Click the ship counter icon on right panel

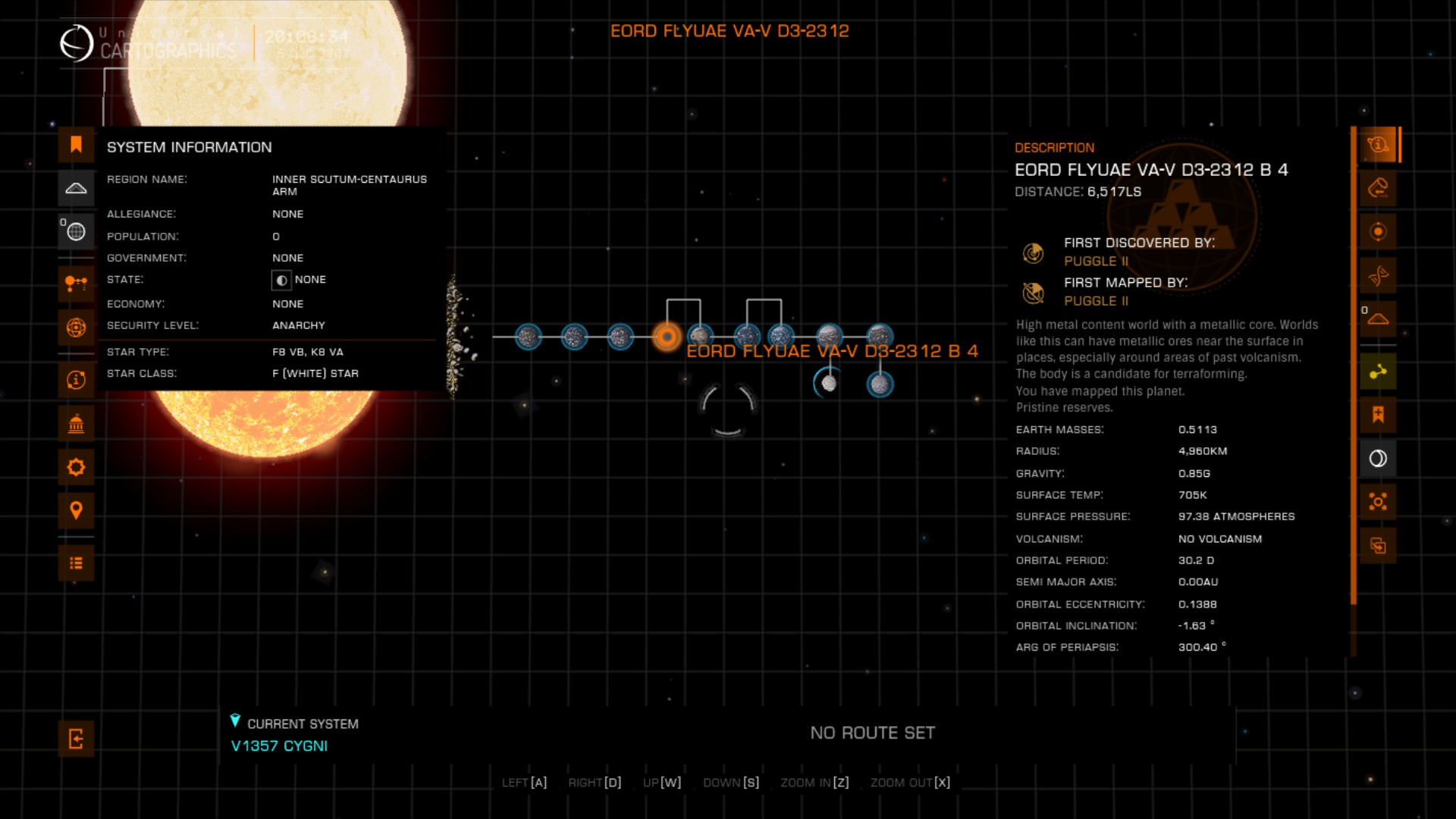(x=1378, y=318)
